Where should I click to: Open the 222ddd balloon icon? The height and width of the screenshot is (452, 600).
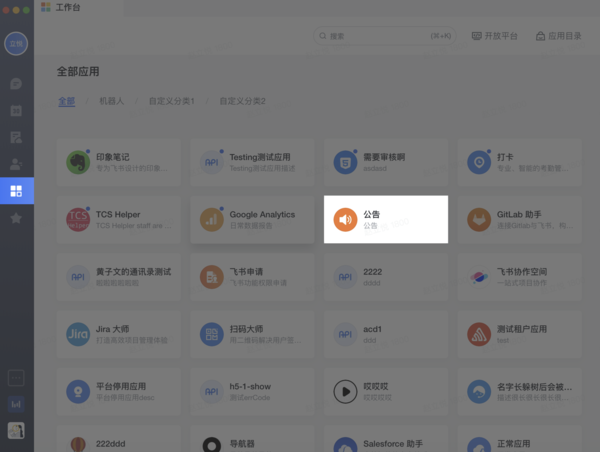point(78,445)
